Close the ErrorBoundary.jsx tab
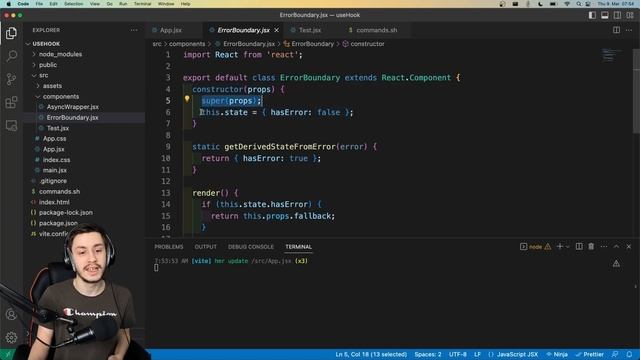The image size is (640, 360). tap(276, 30)
